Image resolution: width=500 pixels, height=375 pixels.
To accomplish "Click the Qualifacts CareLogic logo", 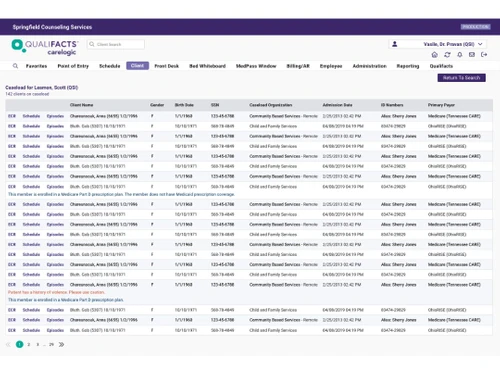I will [x=44, y=47].
